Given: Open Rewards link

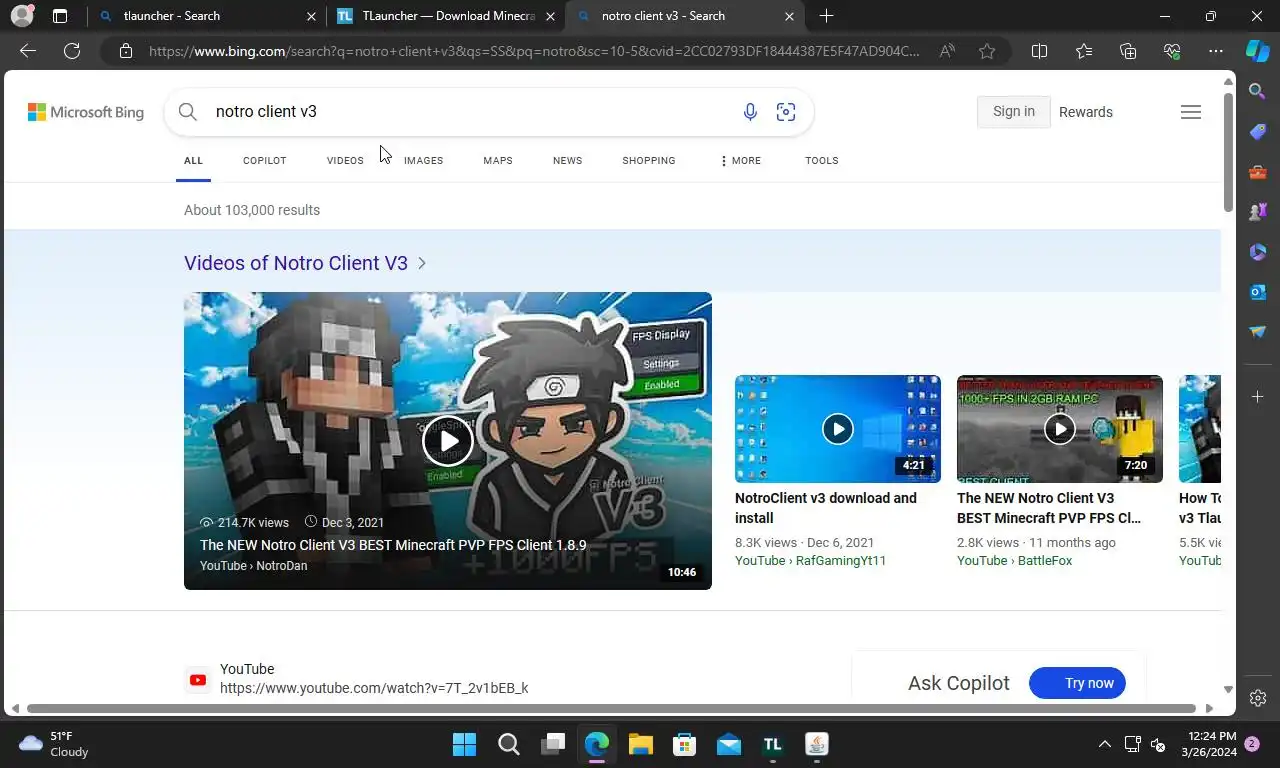Looking at the screenshot, I should pyautogui.click(x=1086, y=112).
